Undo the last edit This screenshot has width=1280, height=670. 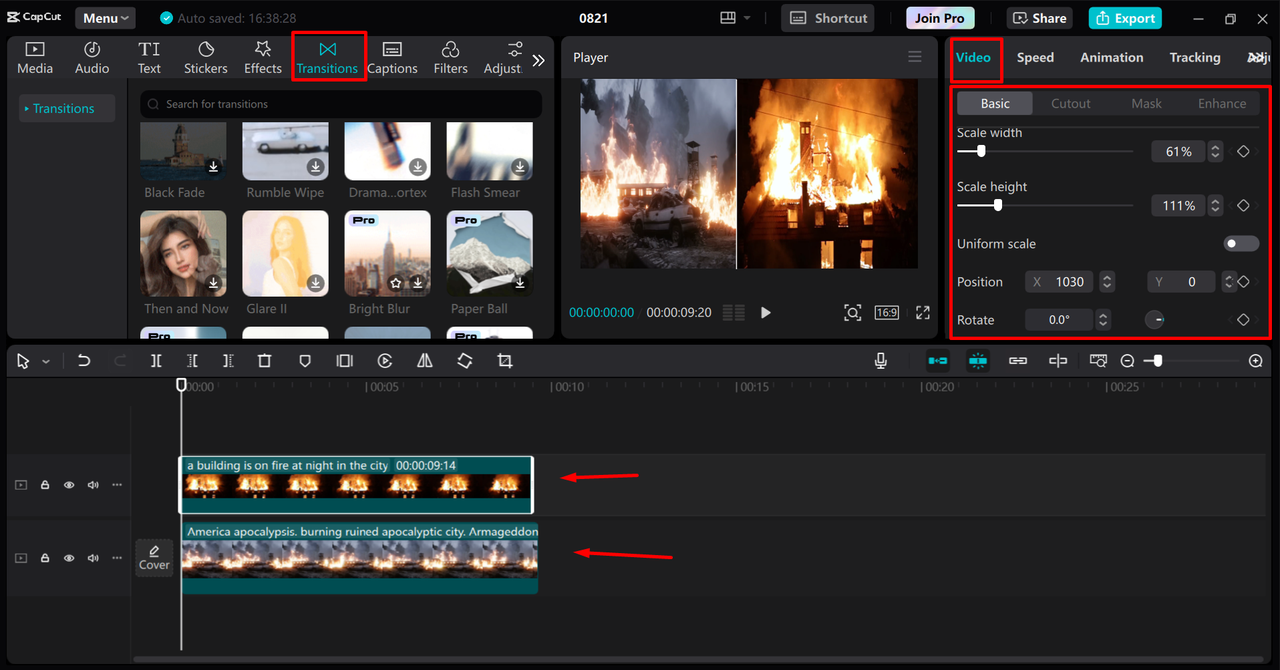tap(84, 361)
